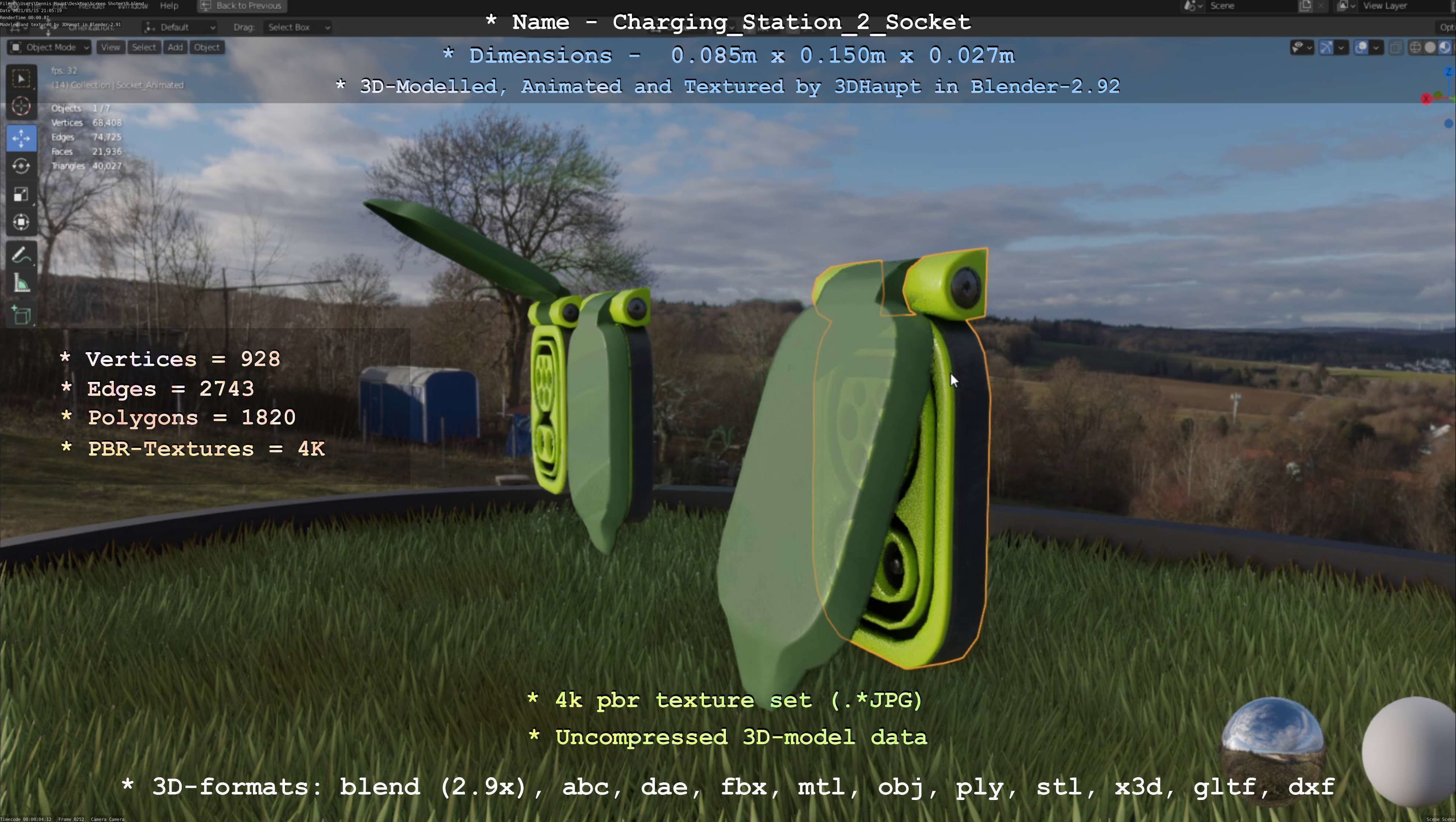Open the Help menu
Viewport: 1456px width, 822px height.
point(169,6)
